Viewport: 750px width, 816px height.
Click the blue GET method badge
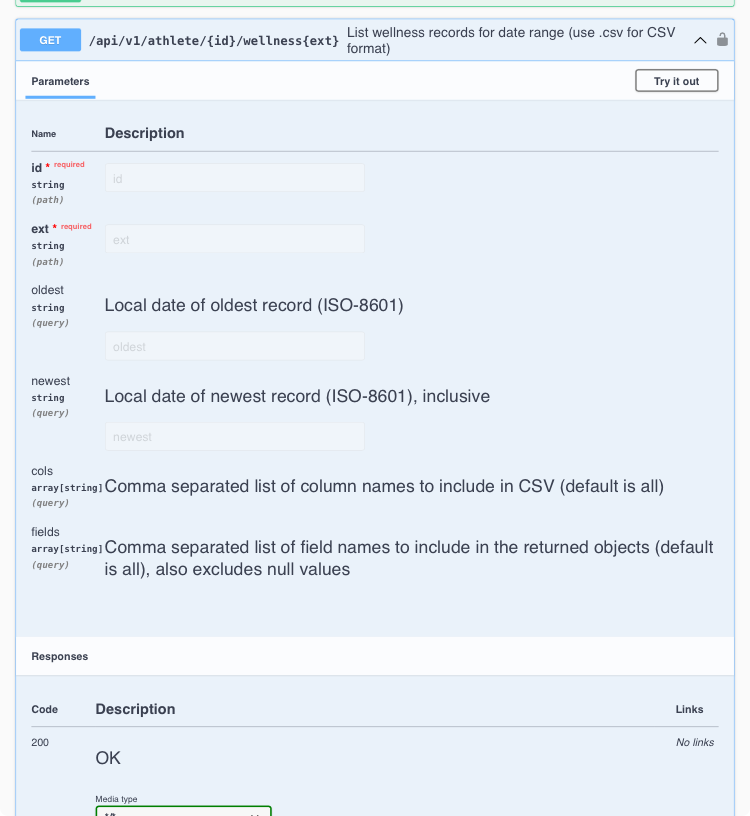point(50,40)
